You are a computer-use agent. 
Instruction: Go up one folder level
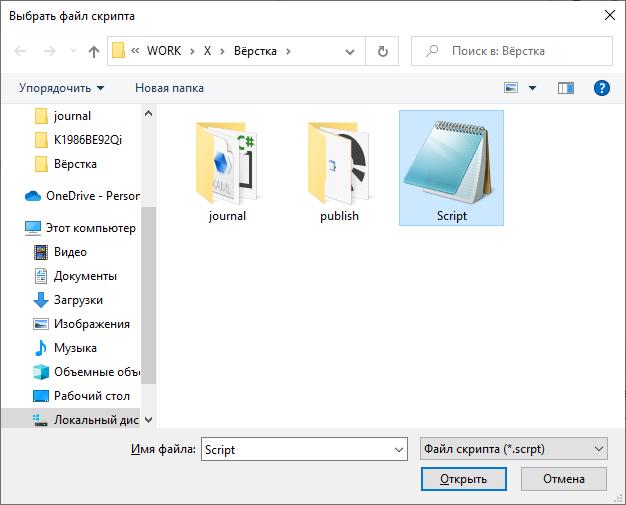click(x=94, y=51)
